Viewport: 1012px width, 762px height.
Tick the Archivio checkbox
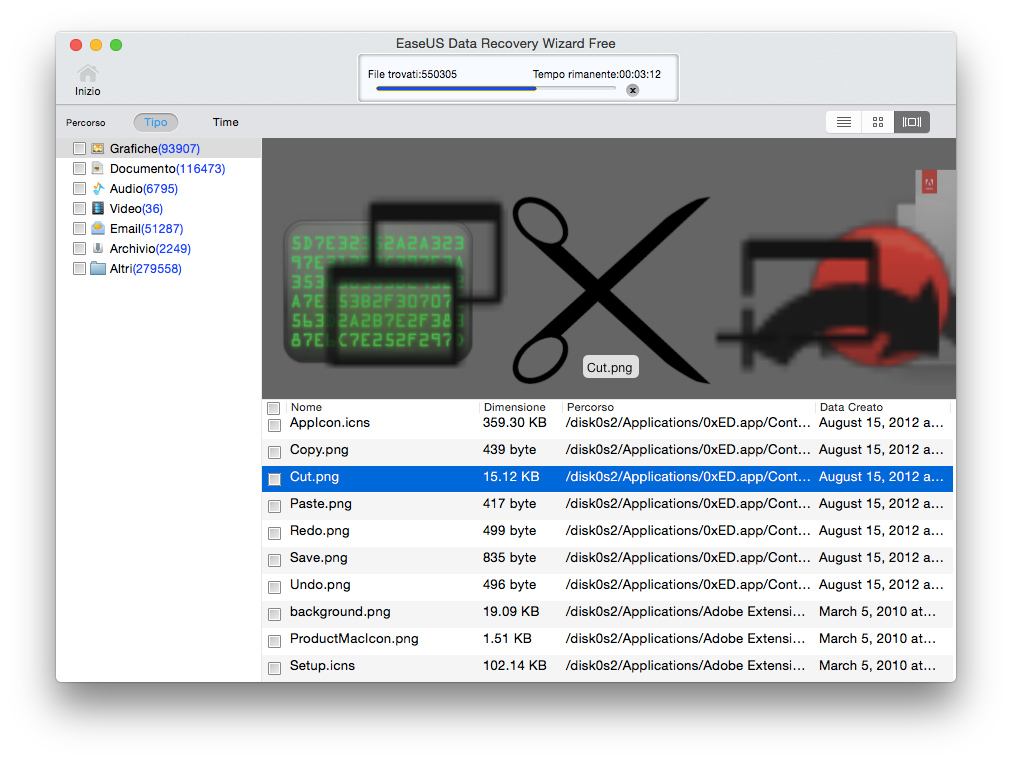79,248
